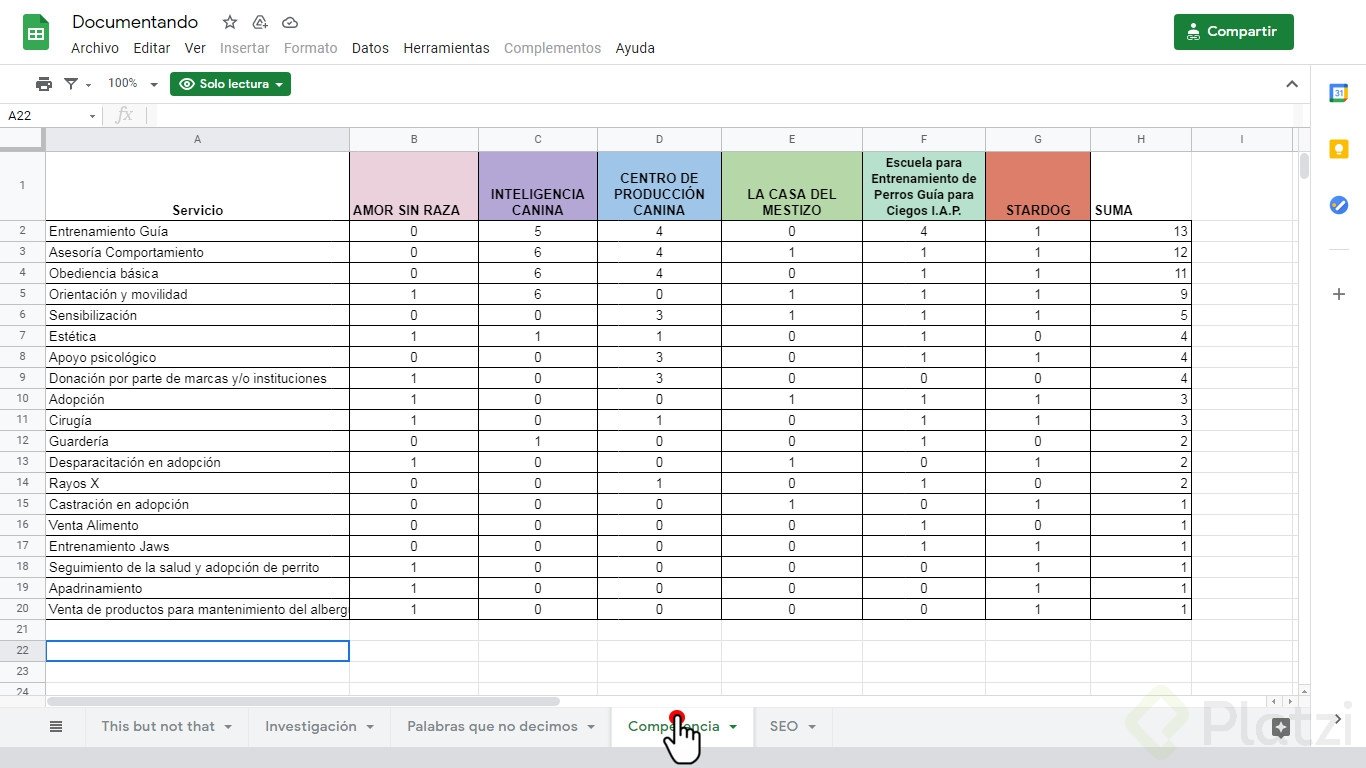
Task: Select row 5 header
Action: pyautogui.click(x=23, y=294)
